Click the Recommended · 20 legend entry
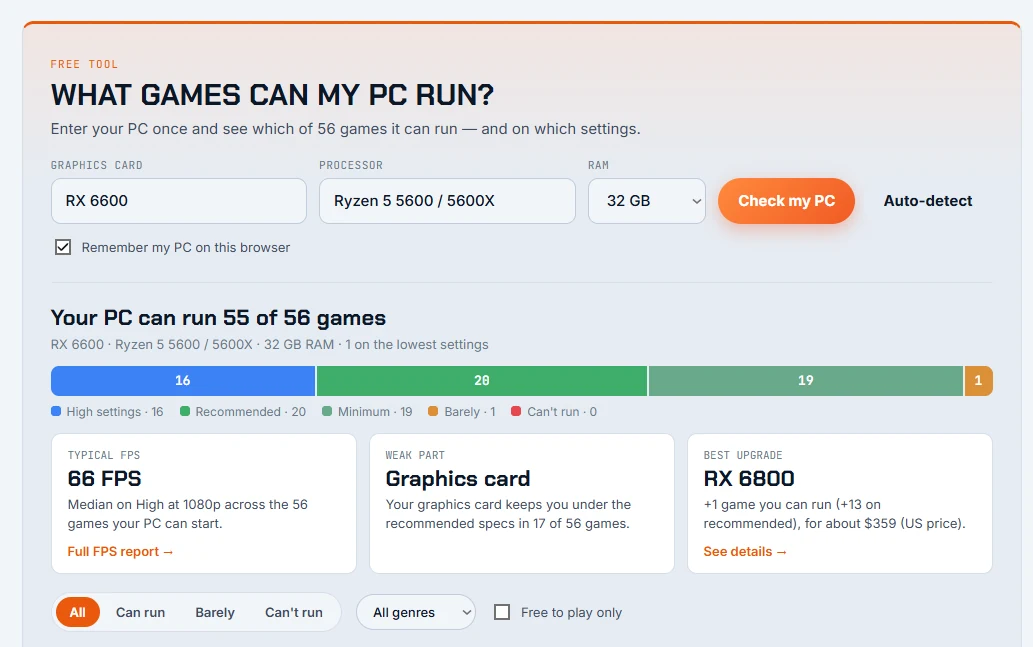The height and width of the screenshot is (647, 1033). click(x=243, y=412)
